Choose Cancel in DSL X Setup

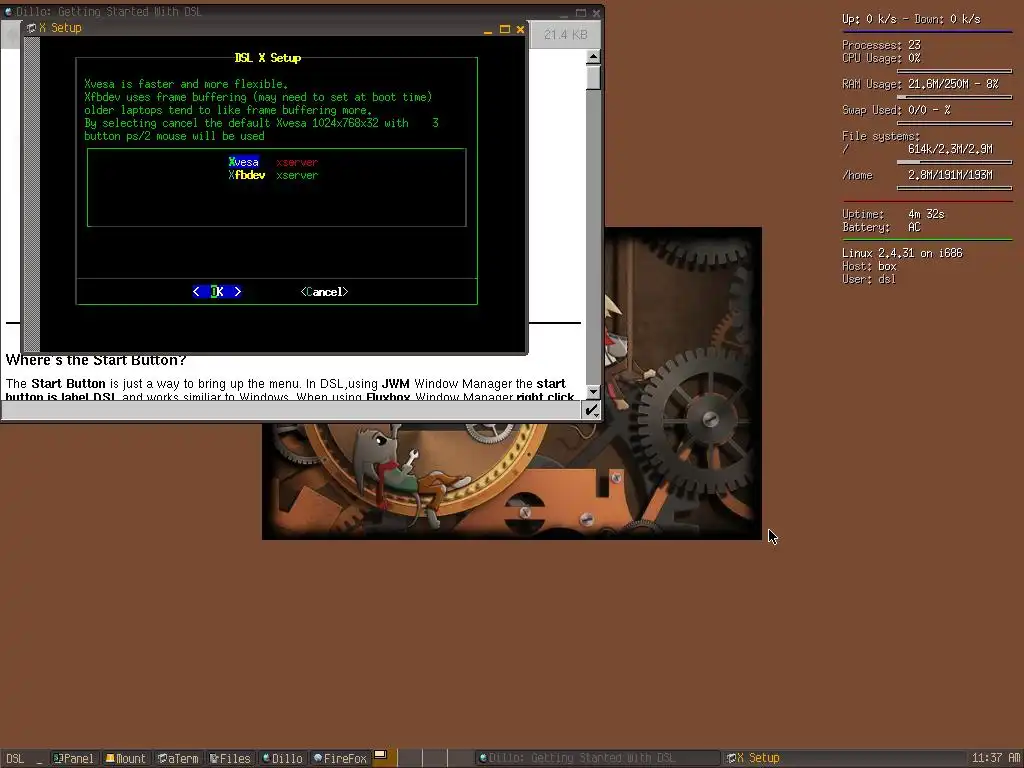coord(325,292)
